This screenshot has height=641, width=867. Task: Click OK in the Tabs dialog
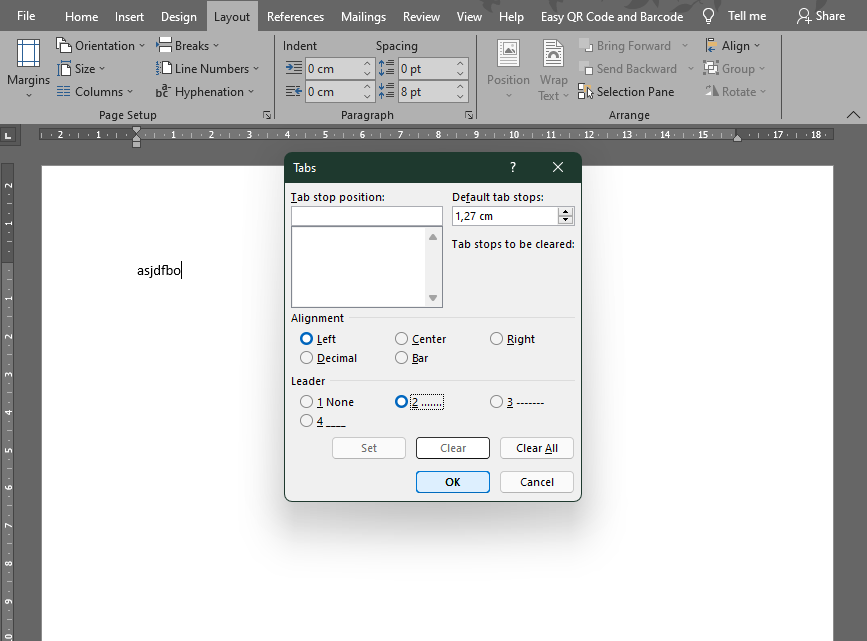point(453,482)
